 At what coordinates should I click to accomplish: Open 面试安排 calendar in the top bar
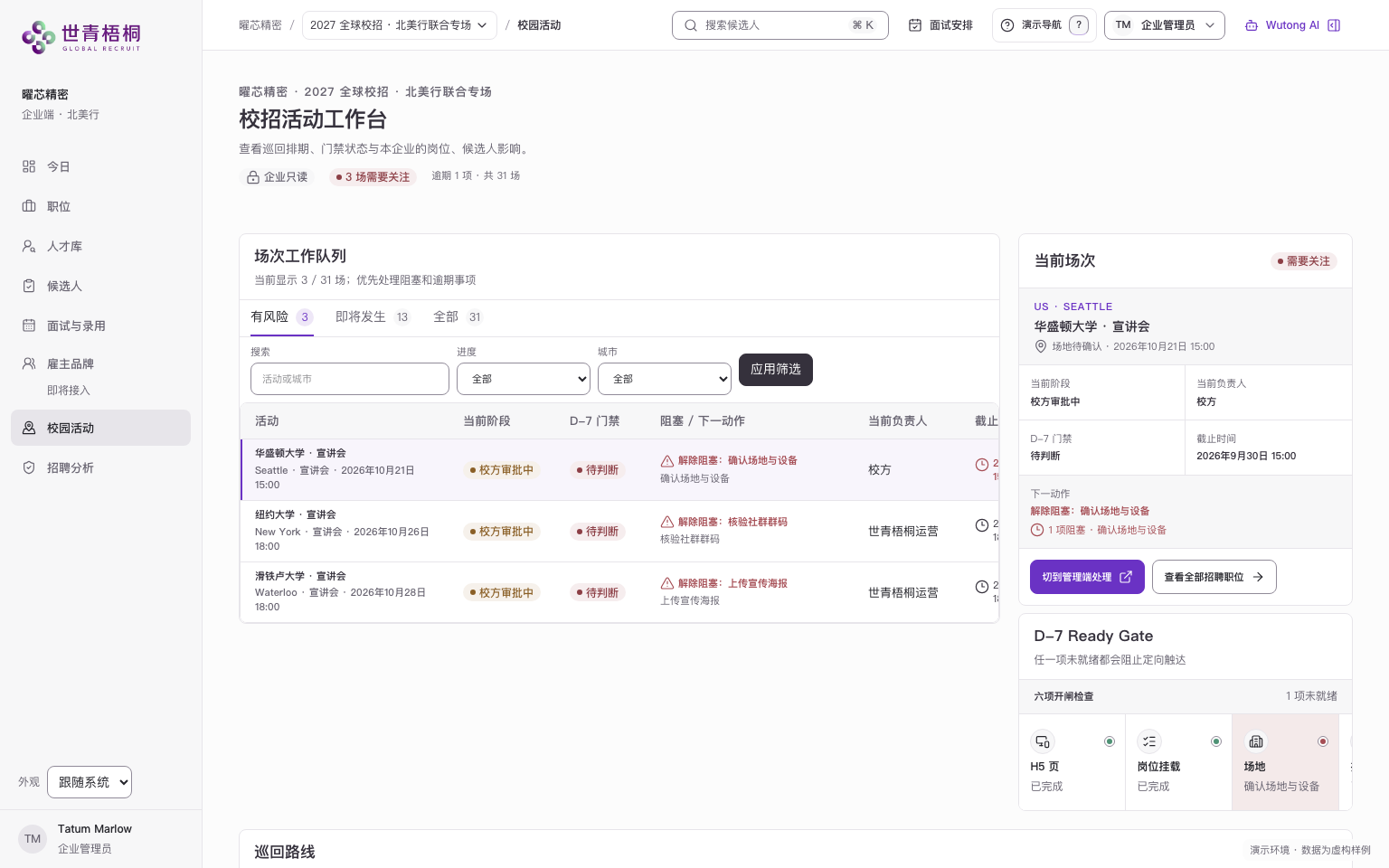tap(940, 25)
